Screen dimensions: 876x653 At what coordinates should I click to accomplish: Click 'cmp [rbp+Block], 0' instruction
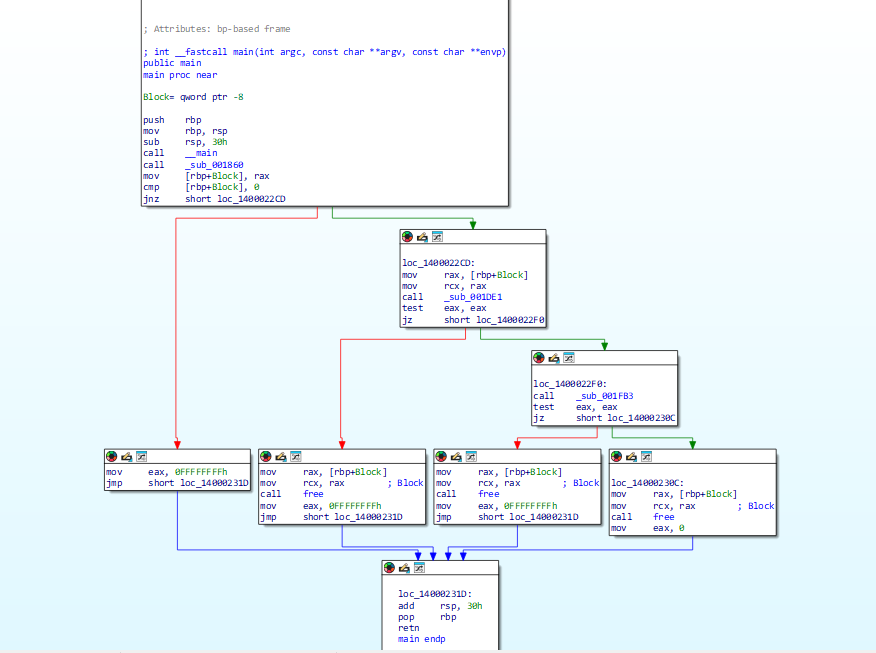tap(201, 187)
